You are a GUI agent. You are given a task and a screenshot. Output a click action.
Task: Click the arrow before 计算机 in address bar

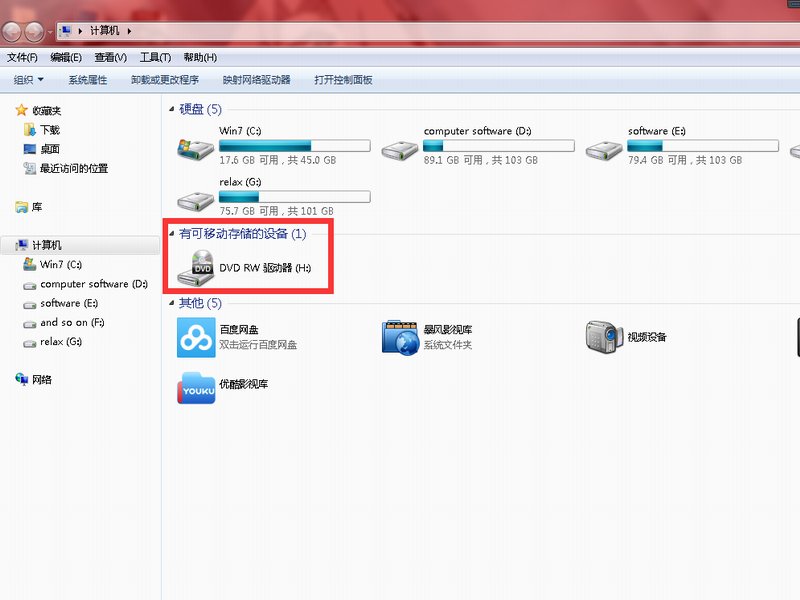(80, 31)
